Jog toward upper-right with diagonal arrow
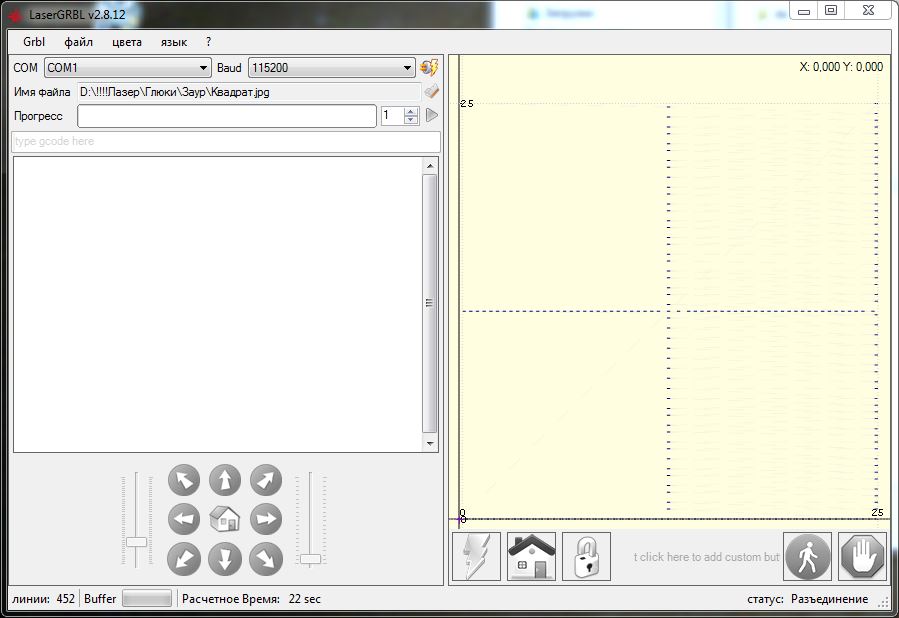899x618 pixels. pyautogui.click(x=266, y=480)
